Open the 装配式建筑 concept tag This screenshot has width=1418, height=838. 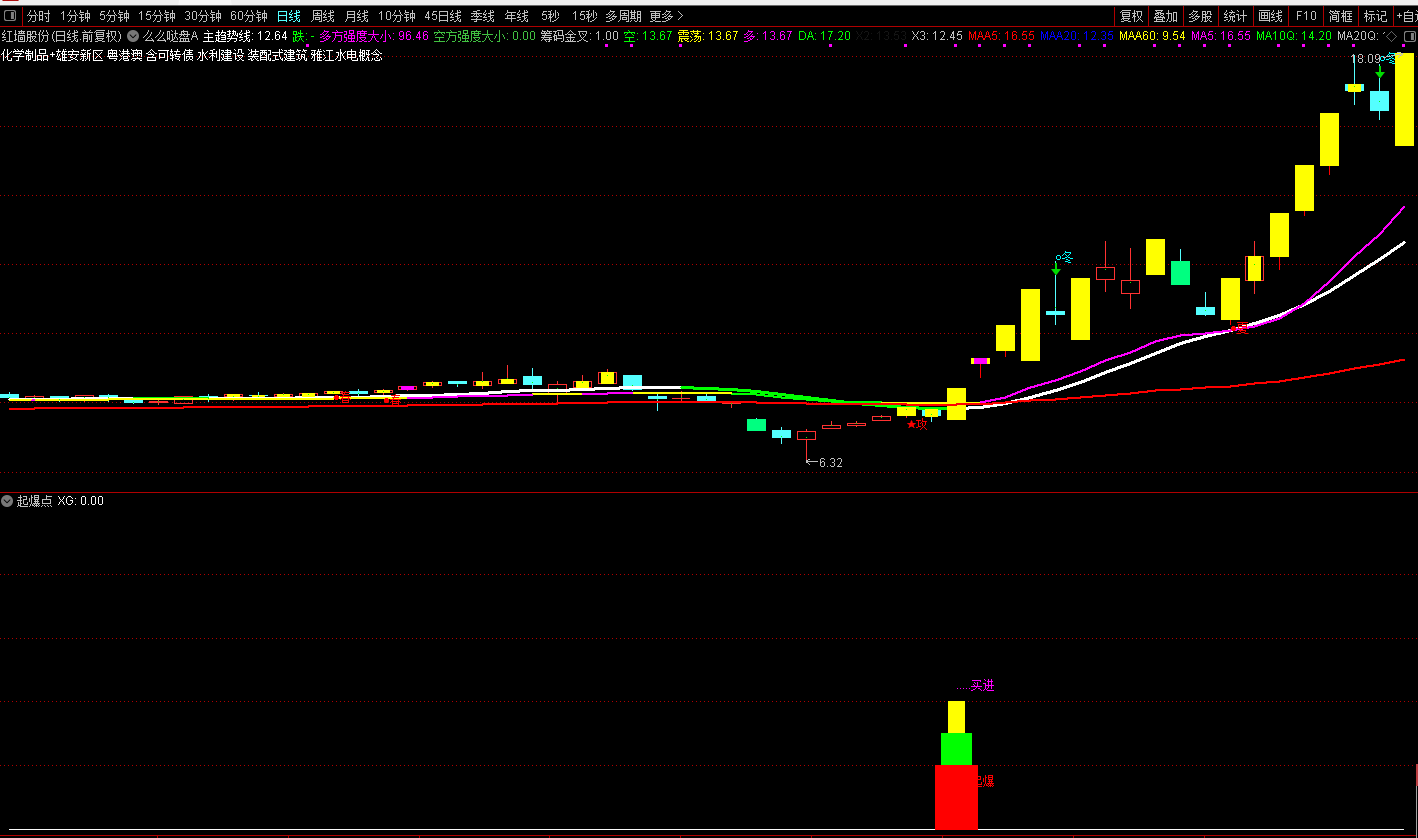click(278, 55)
